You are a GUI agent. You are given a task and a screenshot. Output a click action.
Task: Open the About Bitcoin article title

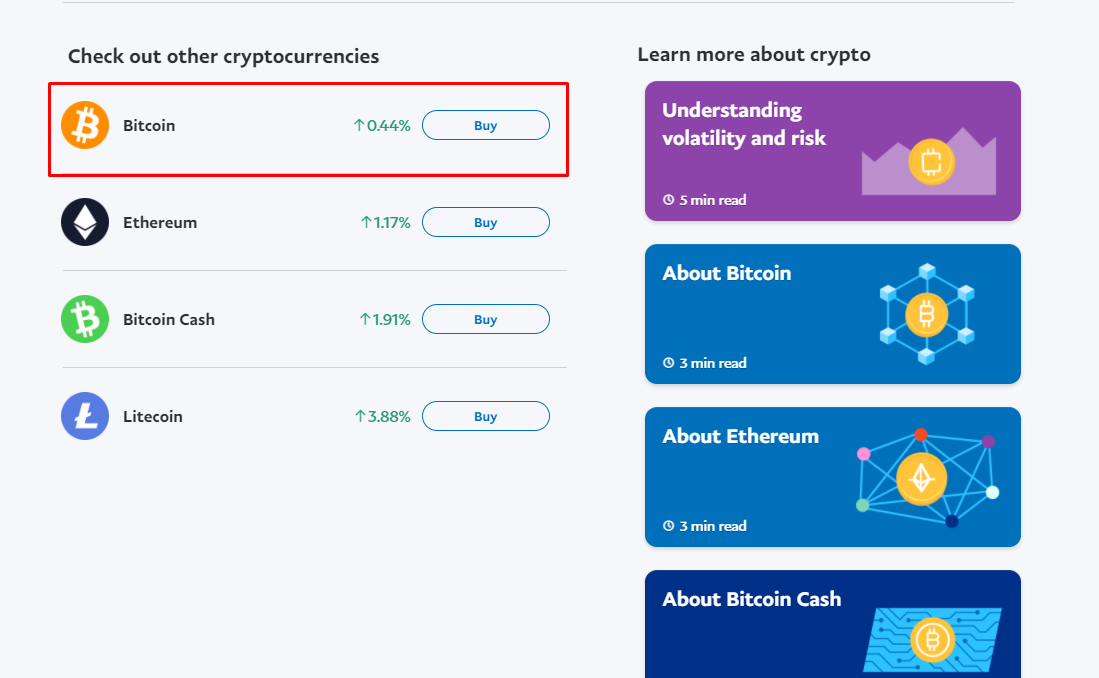pos(726,273)
